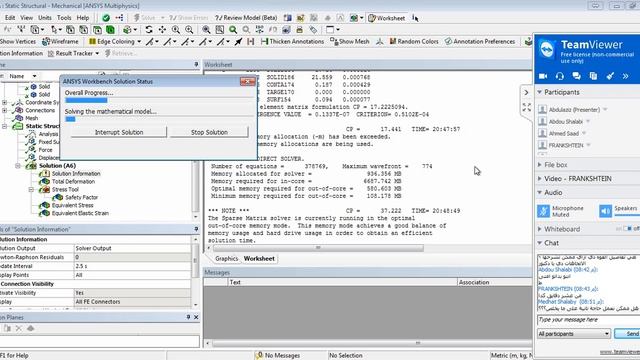Click the TeamViewer double-arrow more icon
Screen dimensions: 640x360
625,76
